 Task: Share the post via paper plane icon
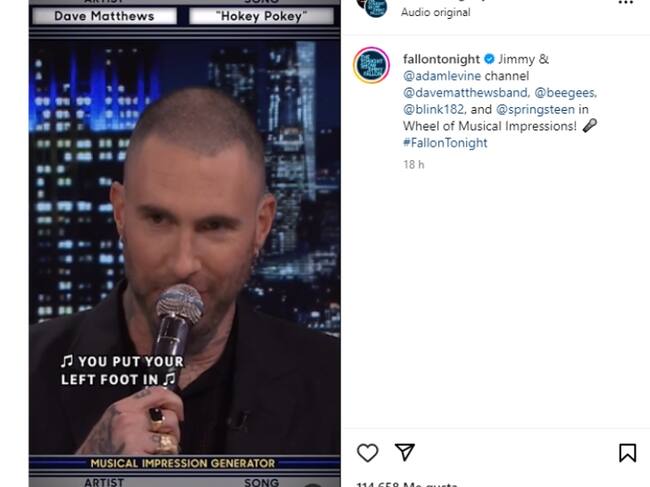click(405, 452)
